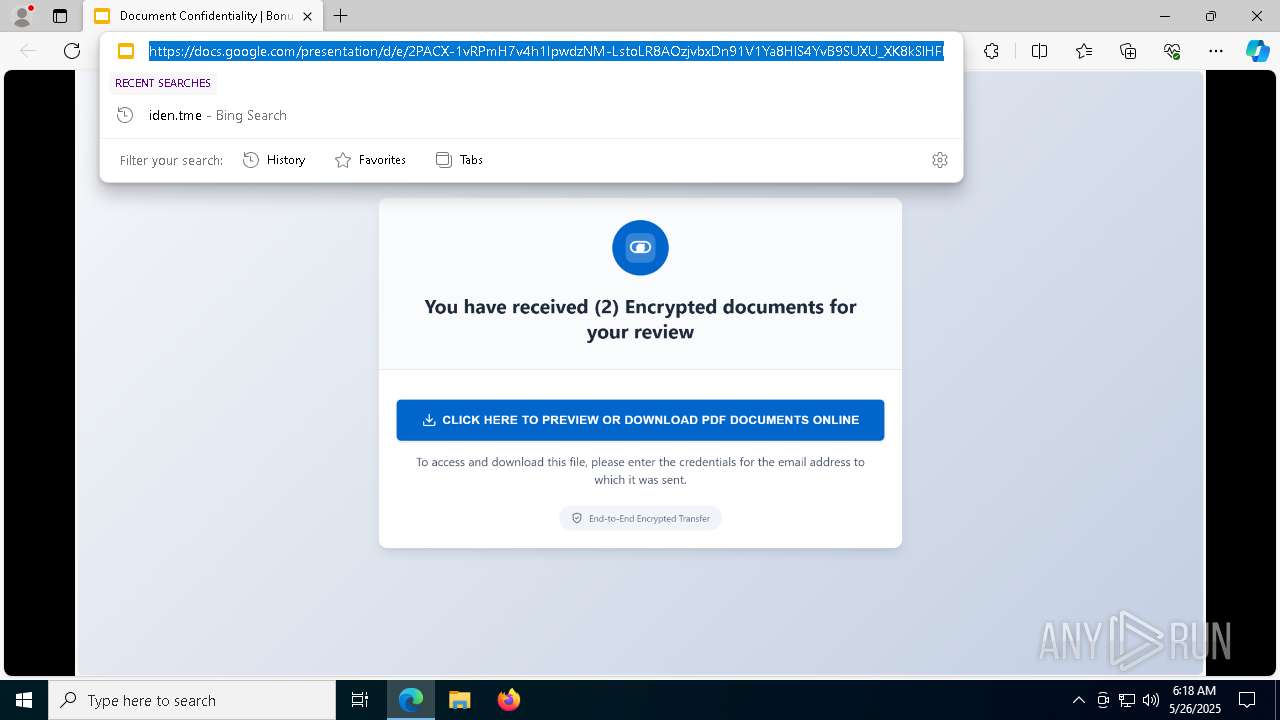Click the highlighted URL in the address bar

[546, 51]
